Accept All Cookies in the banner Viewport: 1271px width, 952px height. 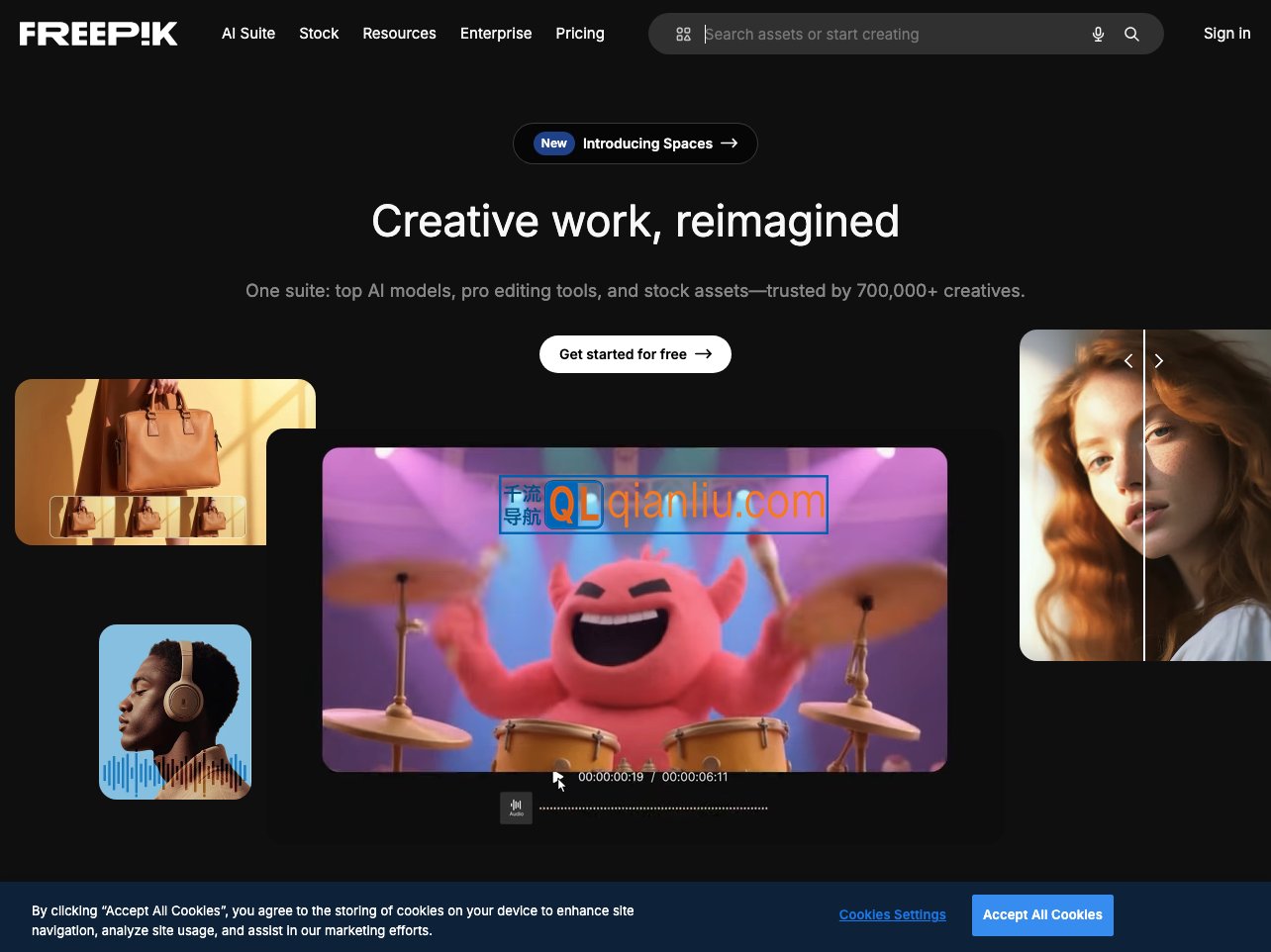[x=1042, y=915]
